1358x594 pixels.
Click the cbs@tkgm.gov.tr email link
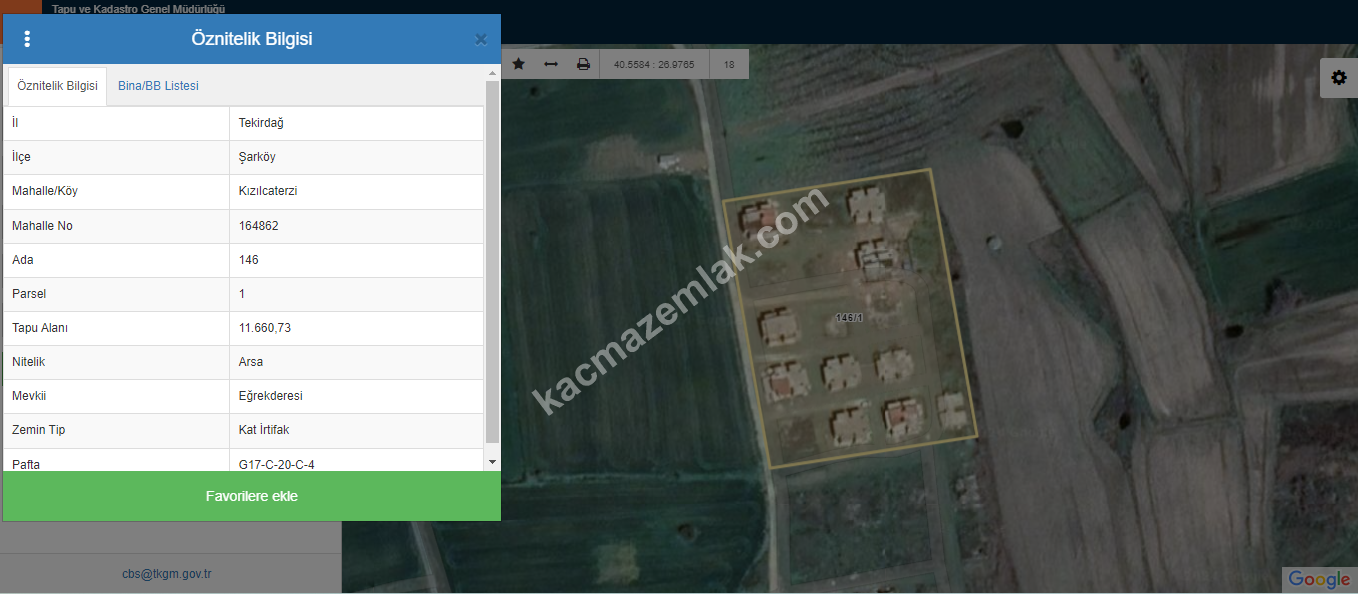(167, 574)
